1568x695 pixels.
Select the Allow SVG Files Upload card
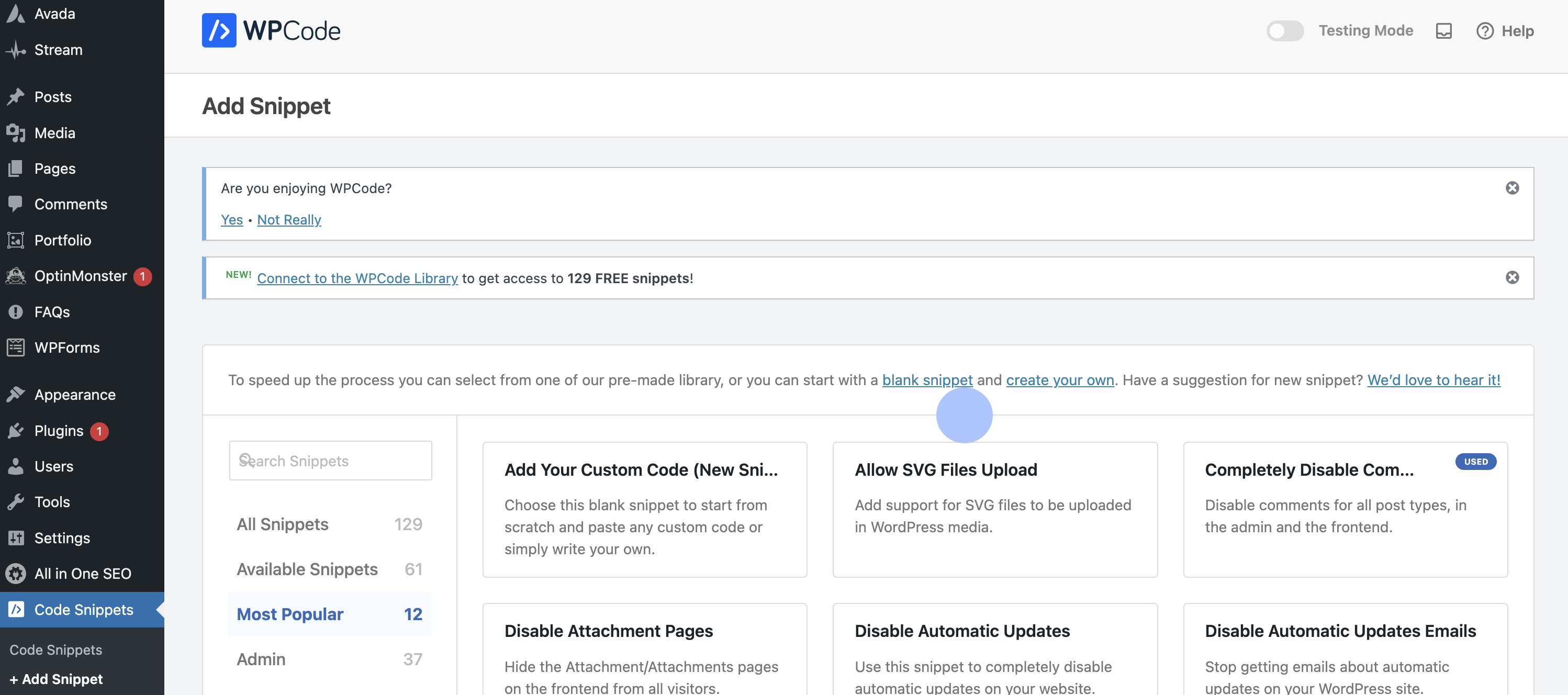click(994, 509)
